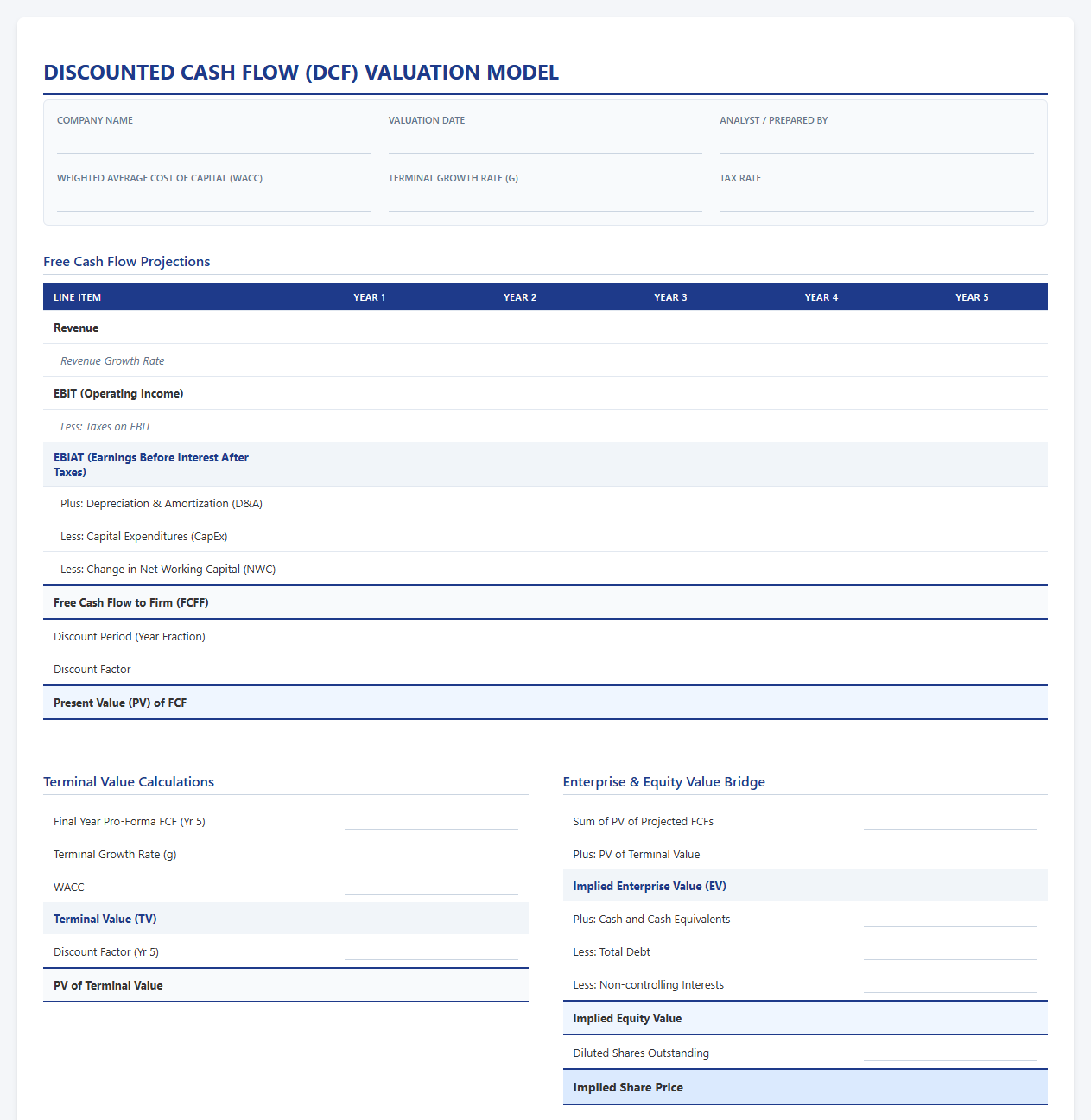Screen dimensions: 1091x1120
Task: Select the Implied Share Price label
Action: coord(628,1087)
